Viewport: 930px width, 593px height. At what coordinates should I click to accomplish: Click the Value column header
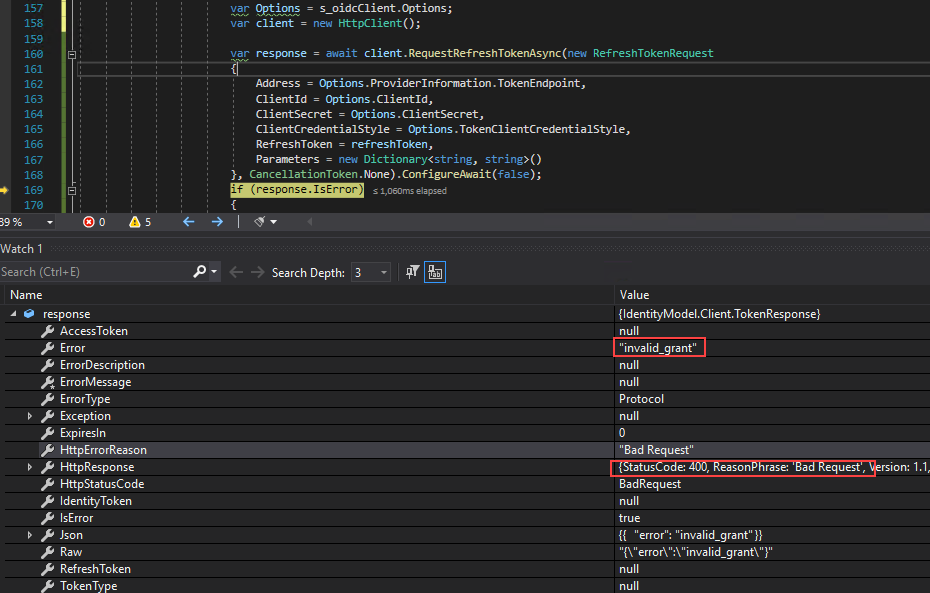[634, 295]
